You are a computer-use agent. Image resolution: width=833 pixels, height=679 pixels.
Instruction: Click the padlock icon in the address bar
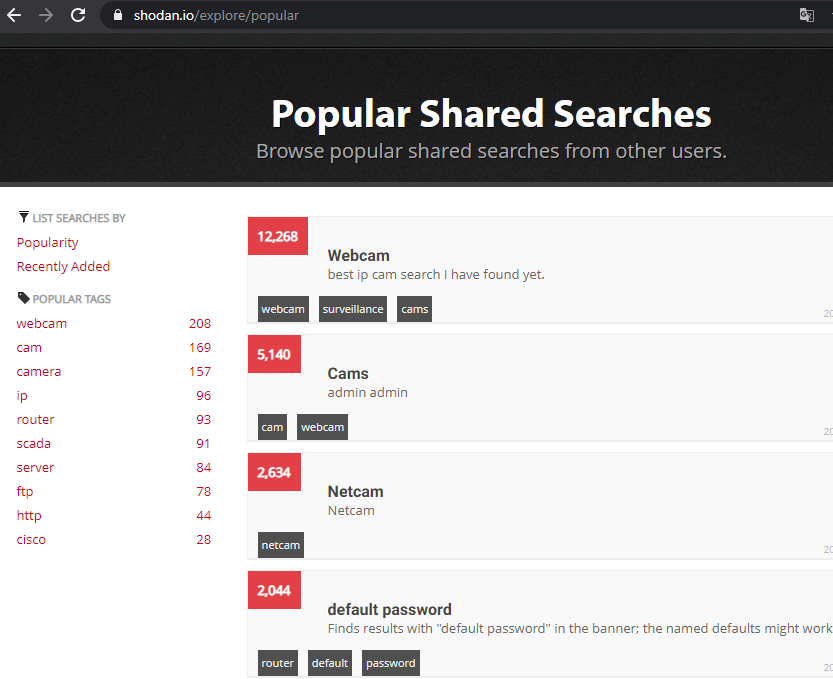[117, 15]
